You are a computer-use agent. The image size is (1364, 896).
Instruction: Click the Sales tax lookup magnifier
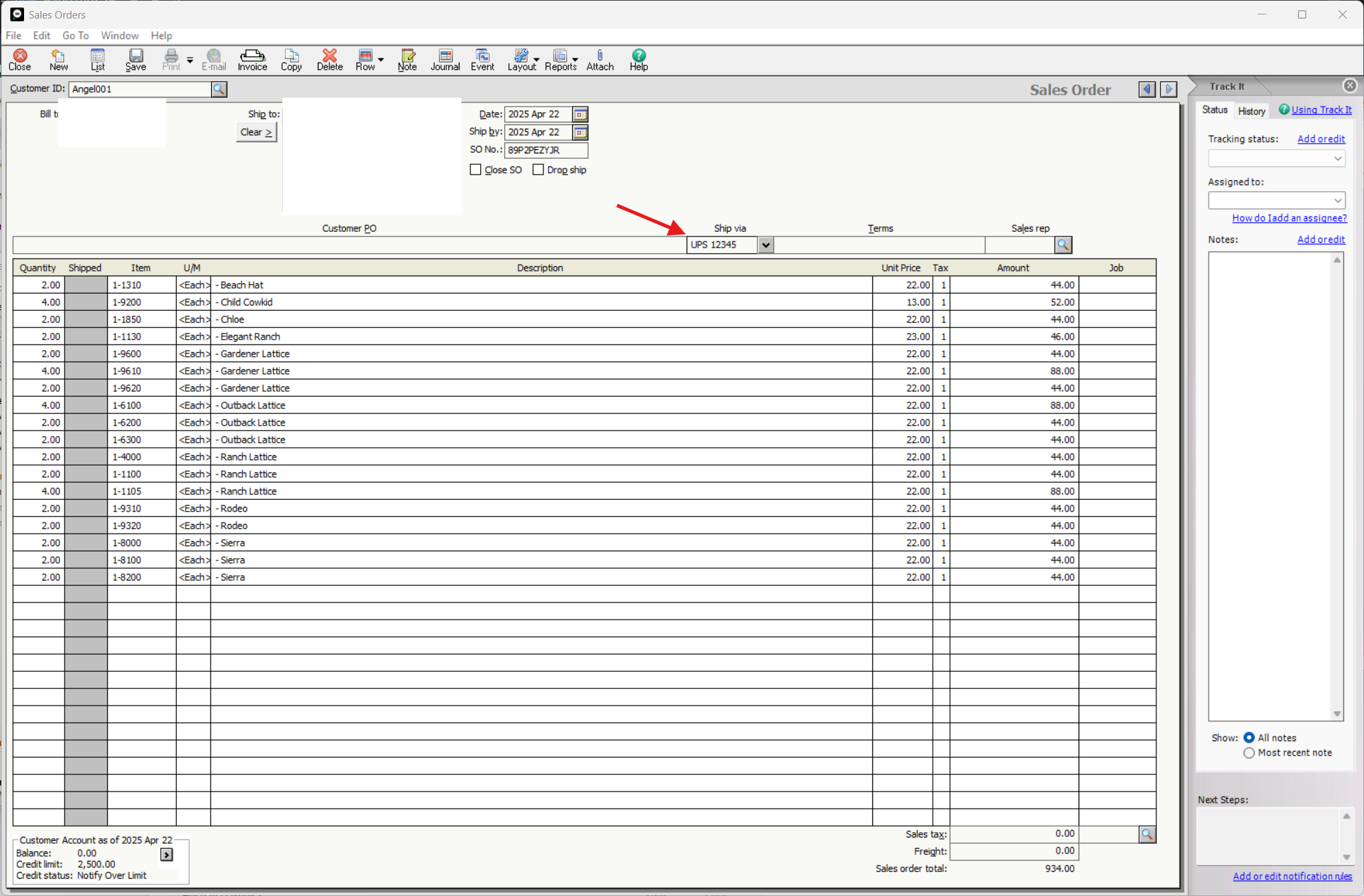click(1147, 834)
